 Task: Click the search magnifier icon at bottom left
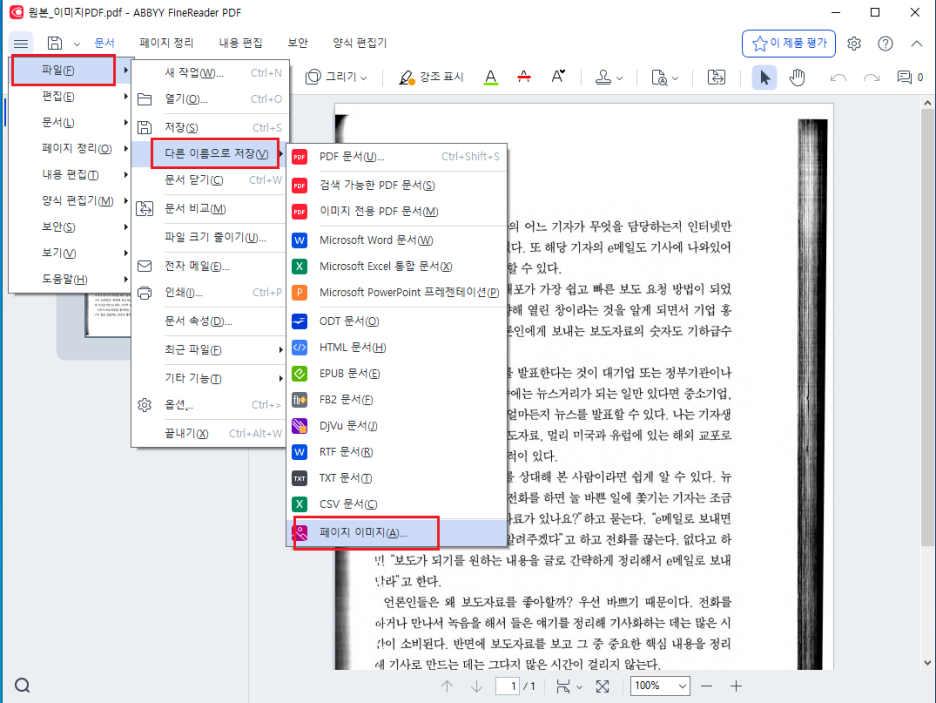click(22, 686)
